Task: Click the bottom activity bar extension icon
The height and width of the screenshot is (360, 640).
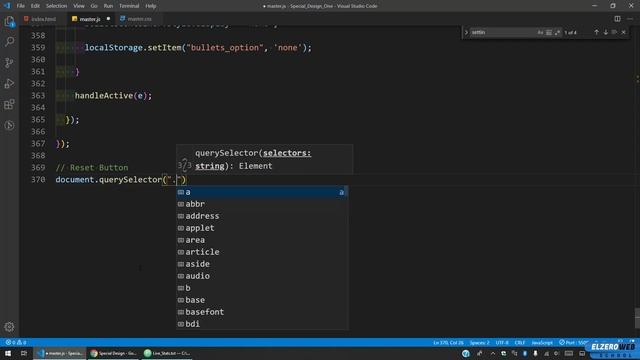Action: point(9,125)
